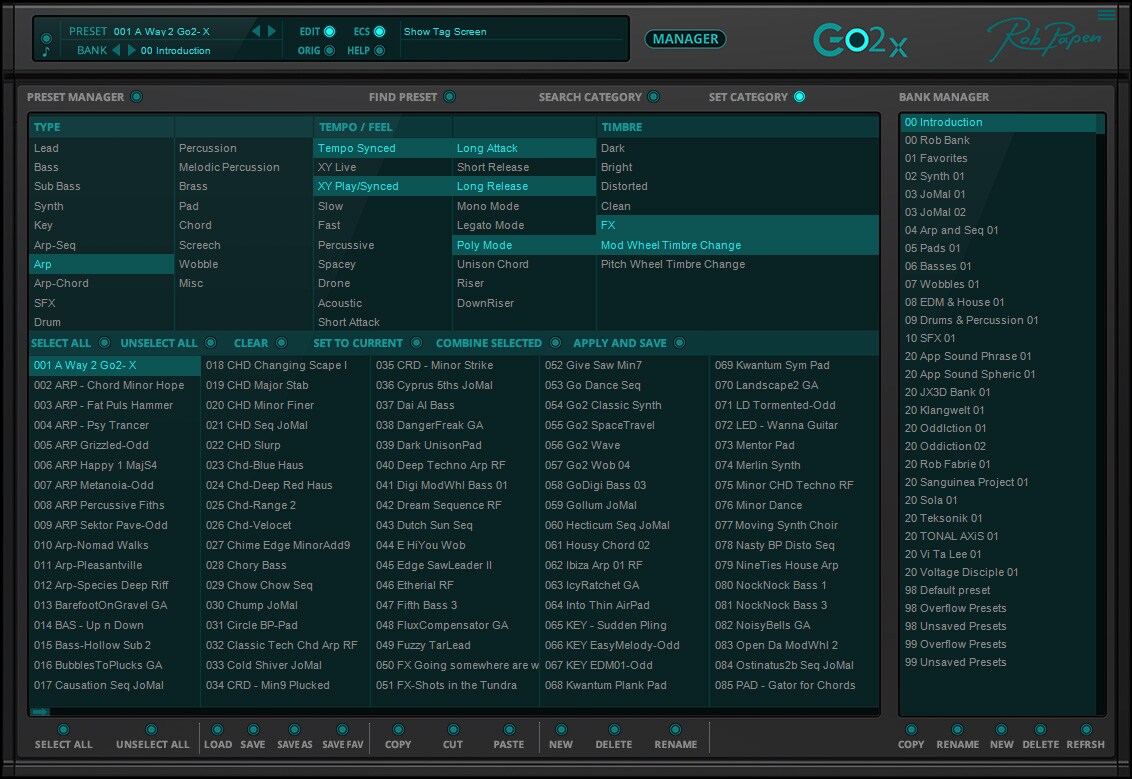This screenshot has height=779, width=1132.
Task: Choose preset 069 Kwantum Sym Pad
Action: 794,365
